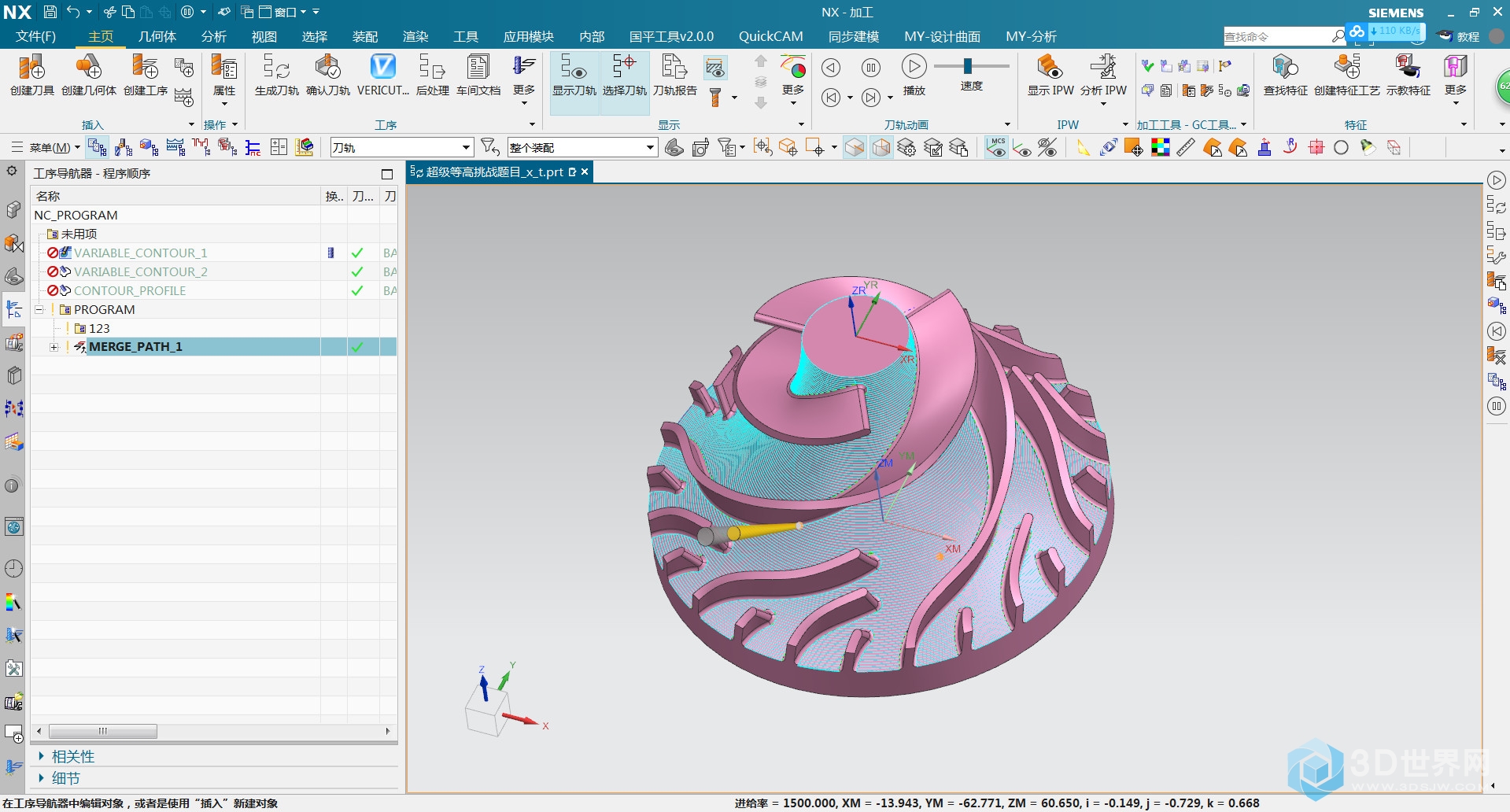Expand the MERGE_PATH_1 tree node
Viewport: 1510px width, 812px height.
coord(54,347)
